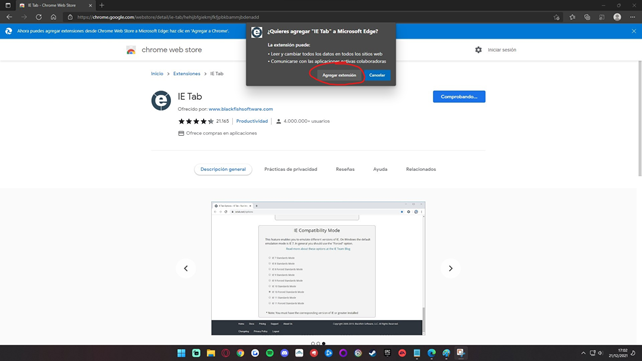Image resolution: width=642 pixels, height=361 pixels.
Task: Open the tab actions menu icon
Action: [8, 5]
